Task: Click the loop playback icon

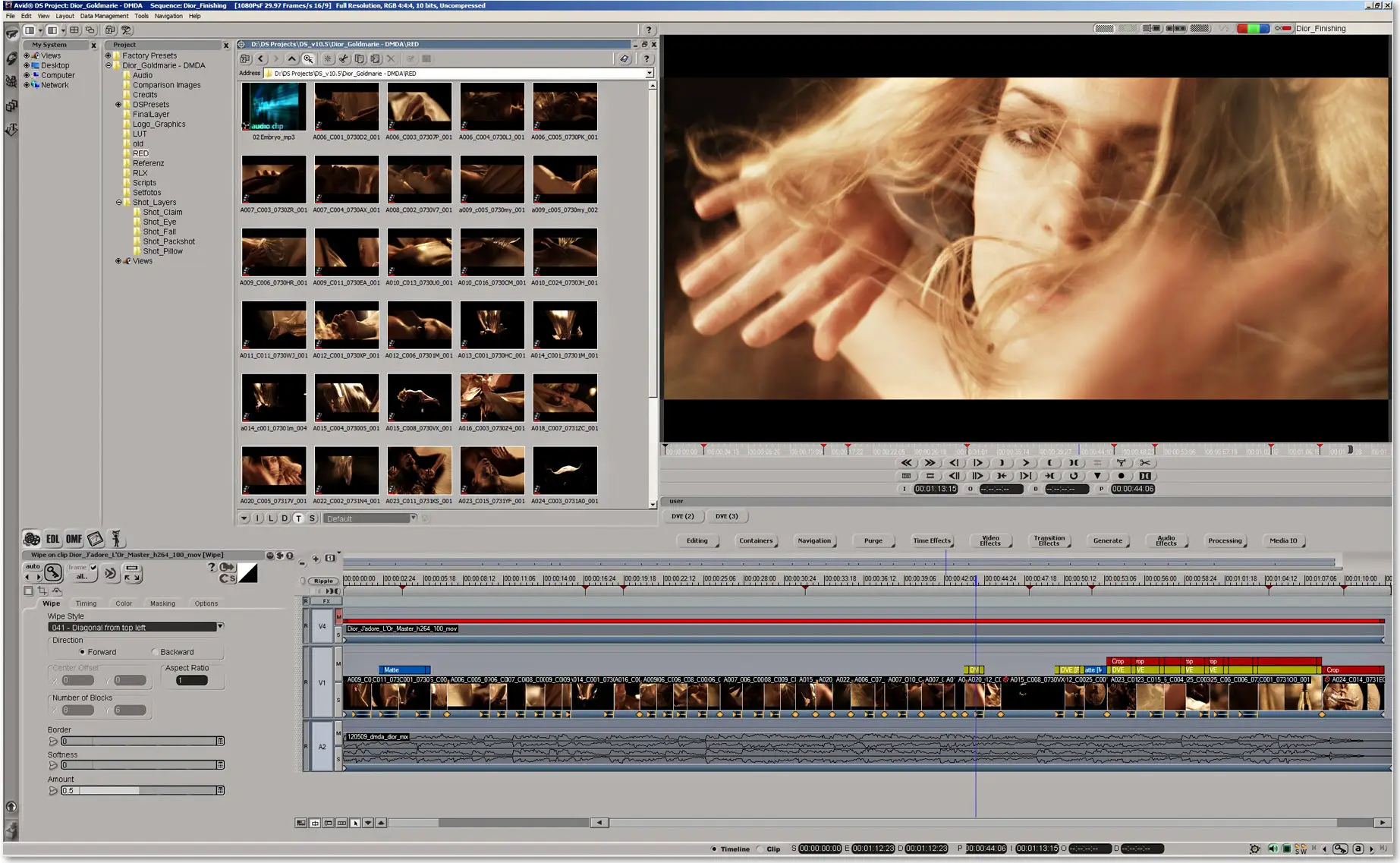Action: tap(1073, 476)
